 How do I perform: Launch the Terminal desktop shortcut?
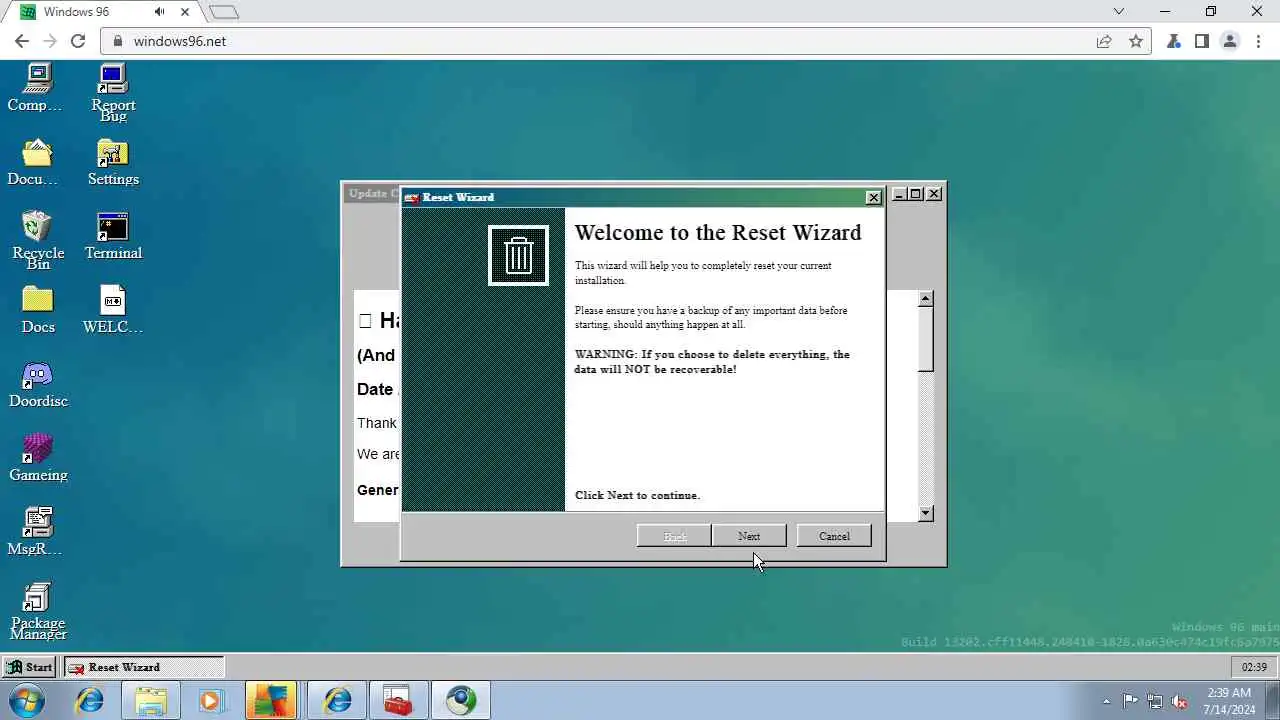(x=113, y=236)
